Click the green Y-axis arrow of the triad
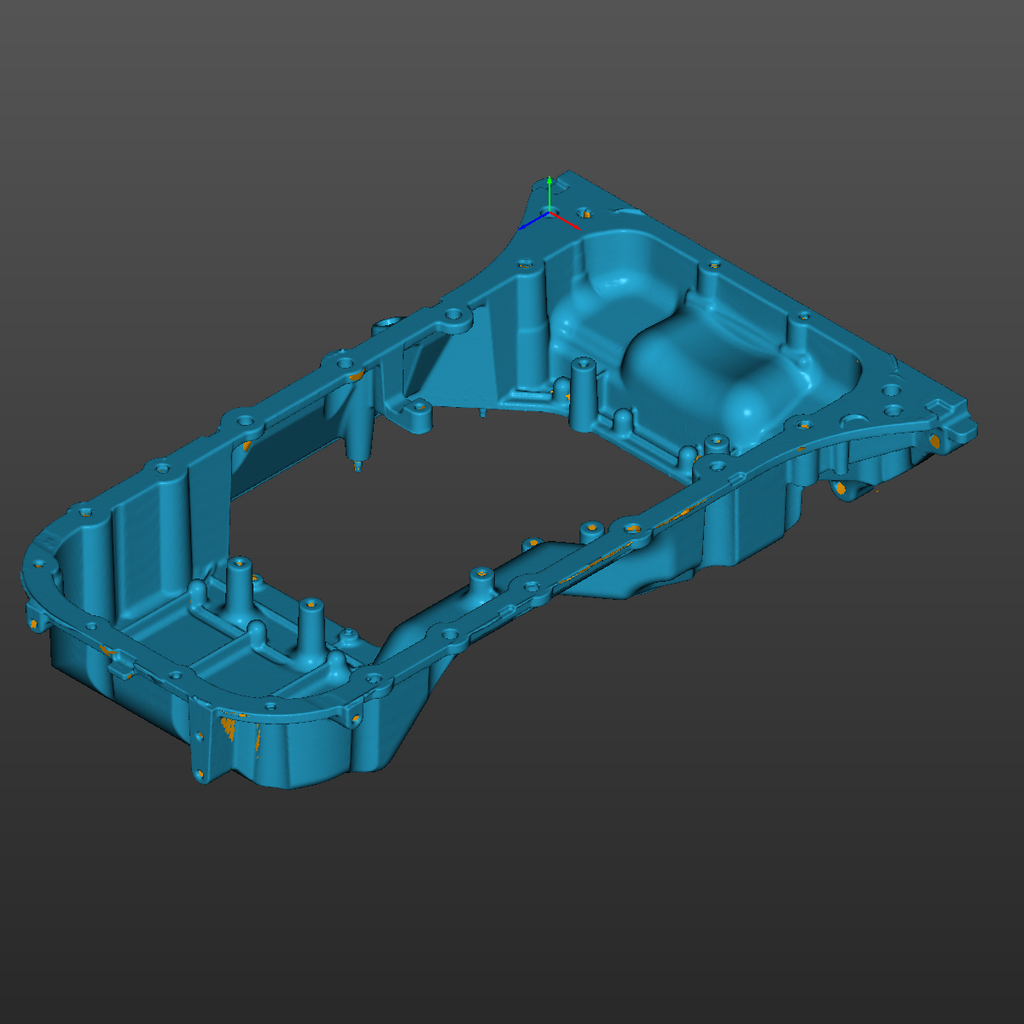The image size is (1024, 1024). tap(550, 193)
